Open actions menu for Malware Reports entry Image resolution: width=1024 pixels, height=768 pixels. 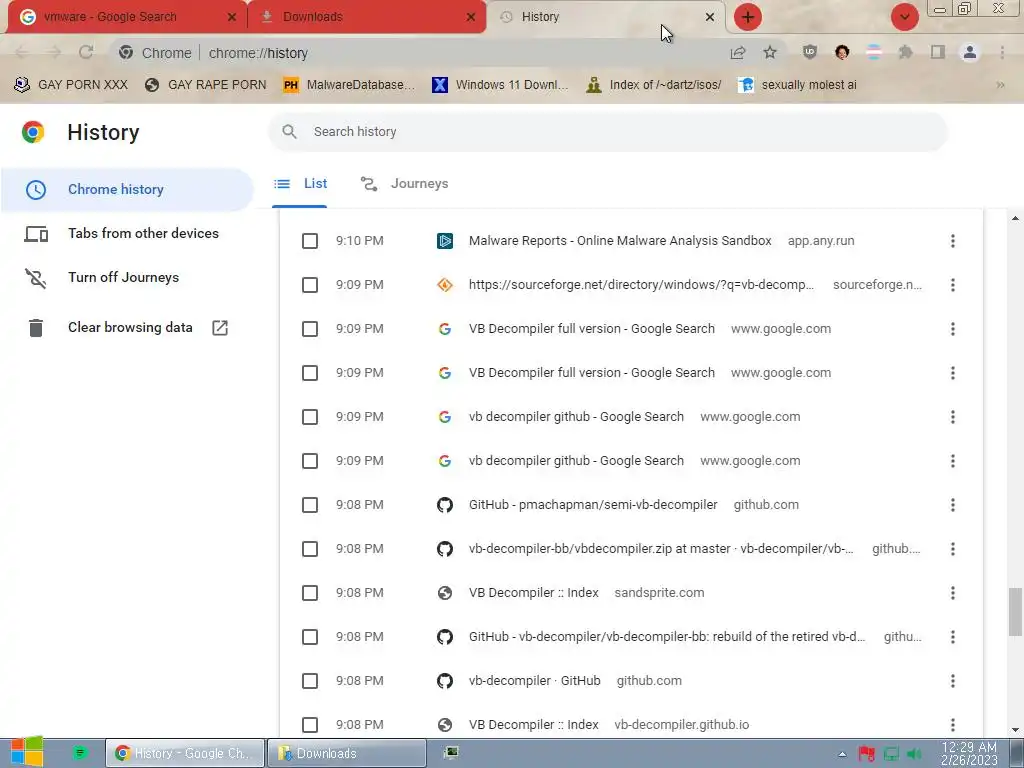coord(953,241)
